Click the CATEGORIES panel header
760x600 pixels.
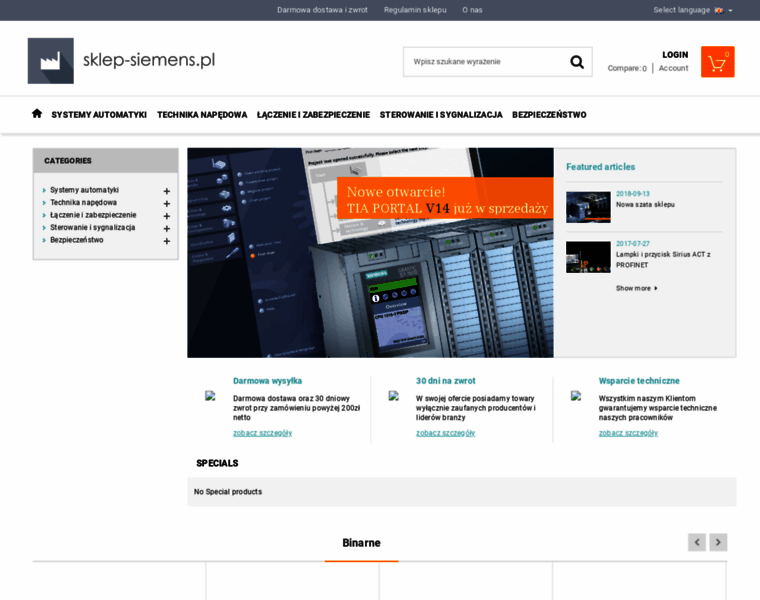point(106,161)
